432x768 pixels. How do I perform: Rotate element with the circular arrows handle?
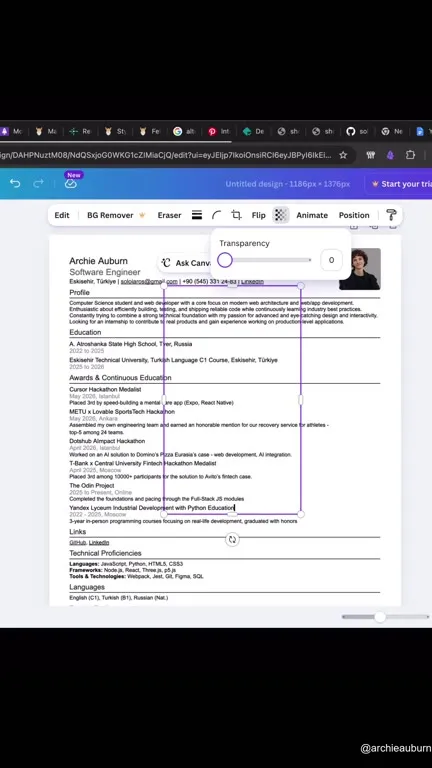(x=232, y=539)
